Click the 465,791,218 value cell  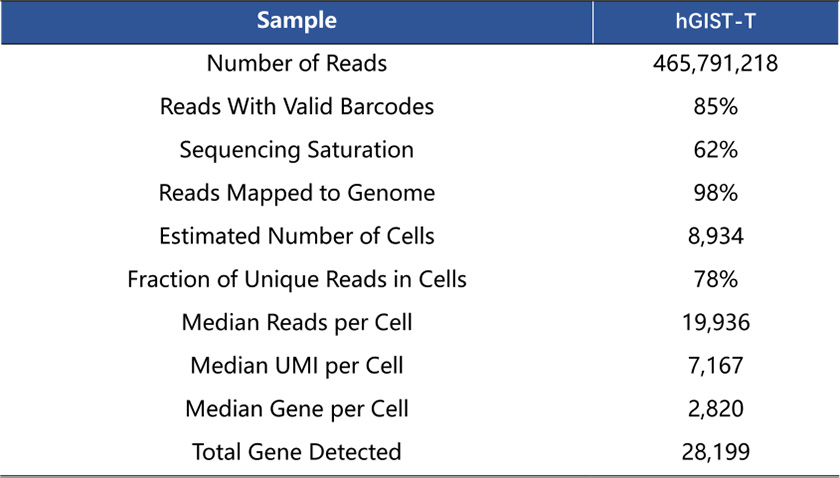pos(715,64)
